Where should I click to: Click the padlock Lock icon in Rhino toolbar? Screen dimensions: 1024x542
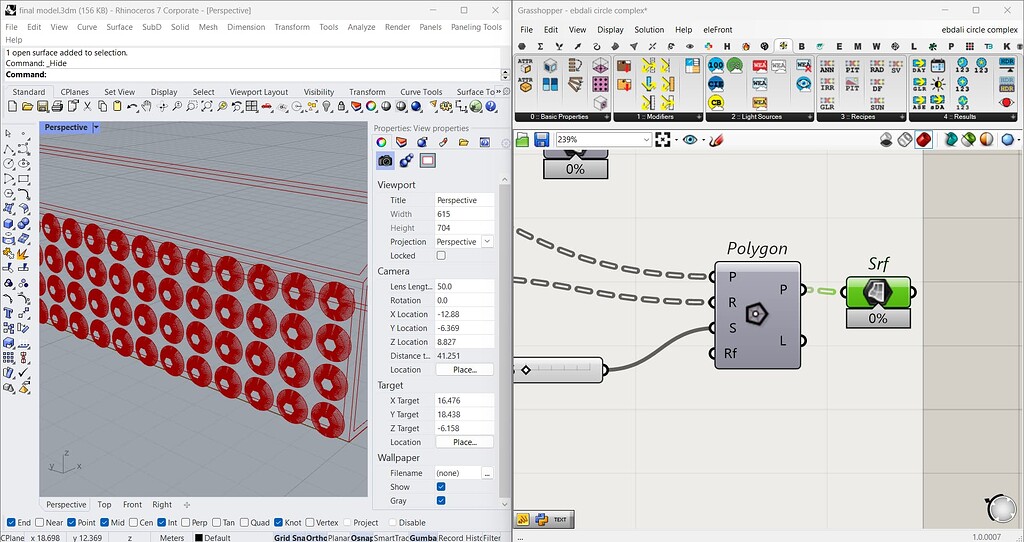click(x=342, y=106)
